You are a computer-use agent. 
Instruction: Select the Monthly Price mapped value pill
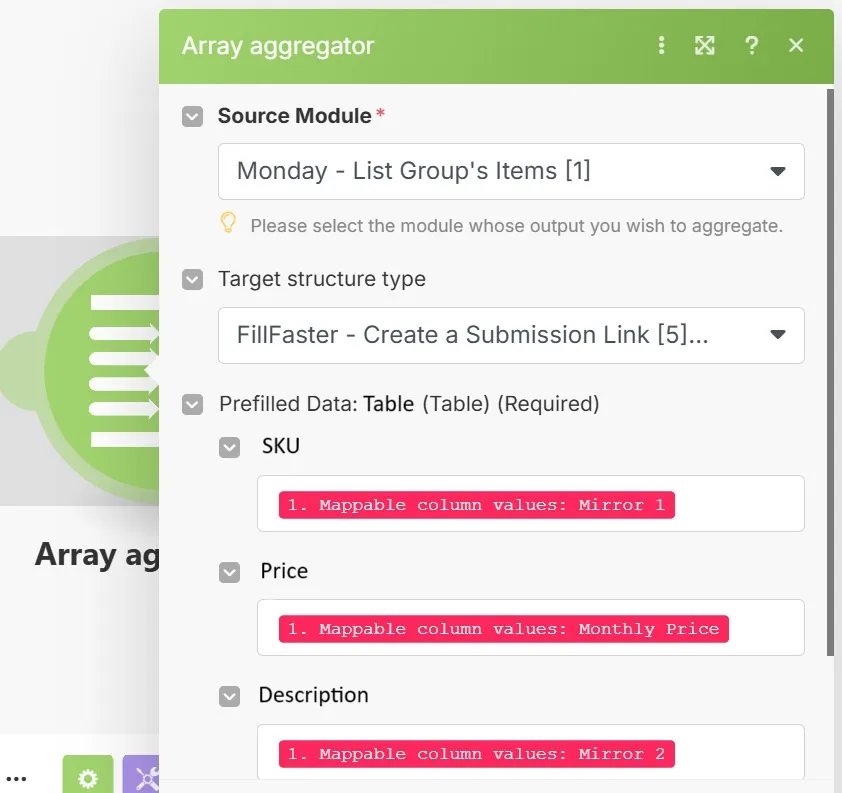pyautogui.click(x=503, y=629)
